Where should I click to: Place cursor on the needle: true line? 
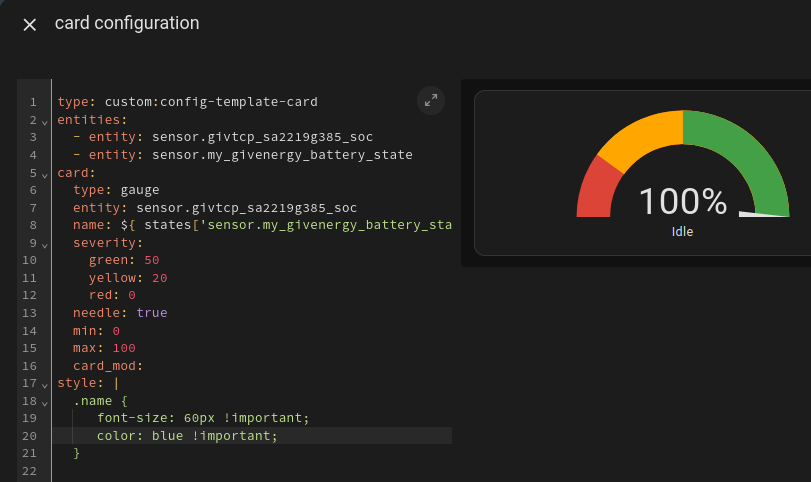[x=120, y=312]
